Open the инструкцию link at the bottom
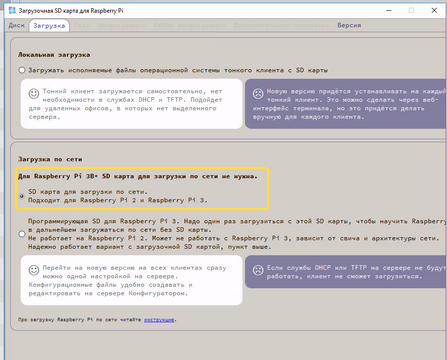Viewport: 447px width, 360px height. pyautogui.click(x=159, y=320)
